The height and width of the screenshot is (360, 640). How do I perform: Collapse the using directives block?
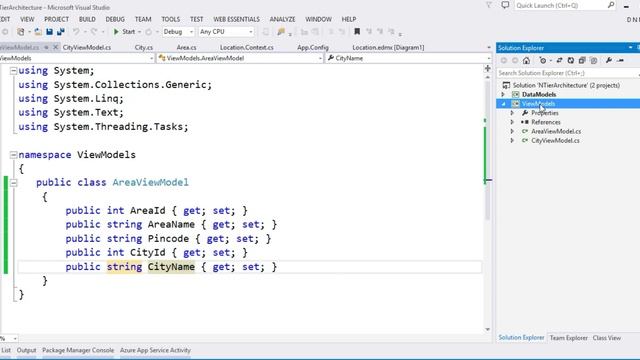pyautogui.click(x=13, y=71)
